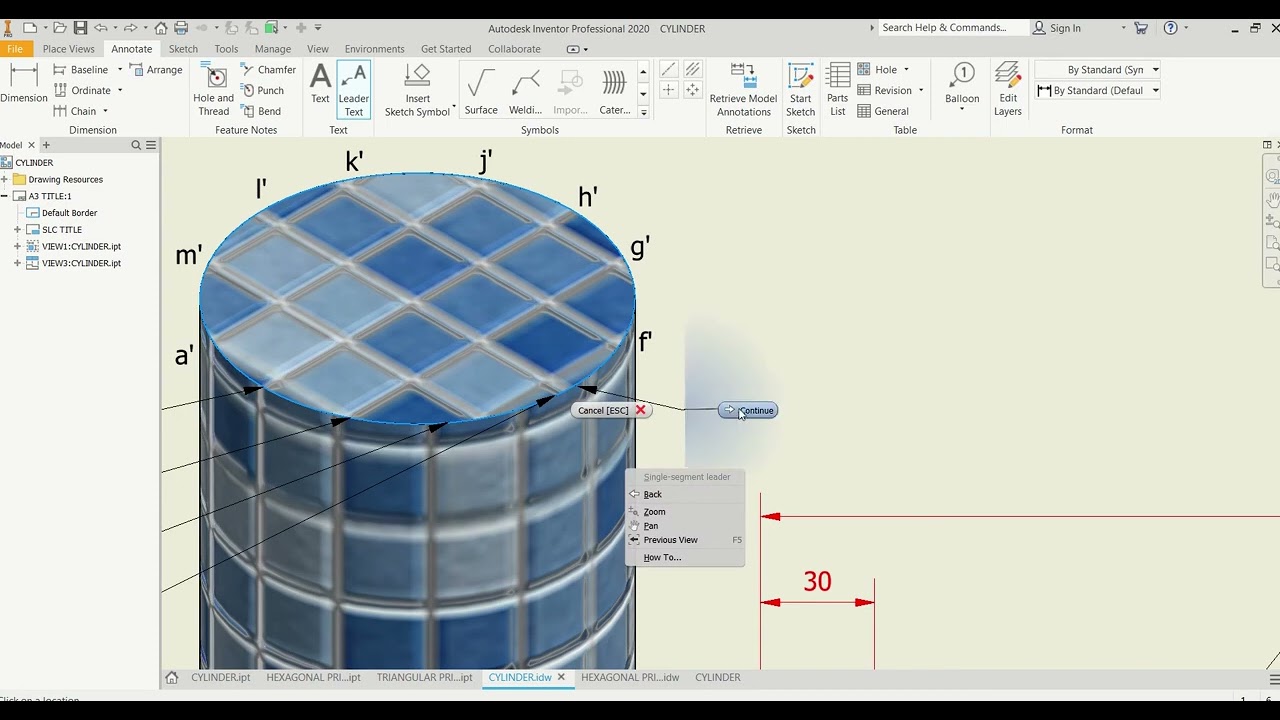This screenshot has width=1280, height=720.
Task: Click the Home icon in quick access toolbar
Action: 161,28
